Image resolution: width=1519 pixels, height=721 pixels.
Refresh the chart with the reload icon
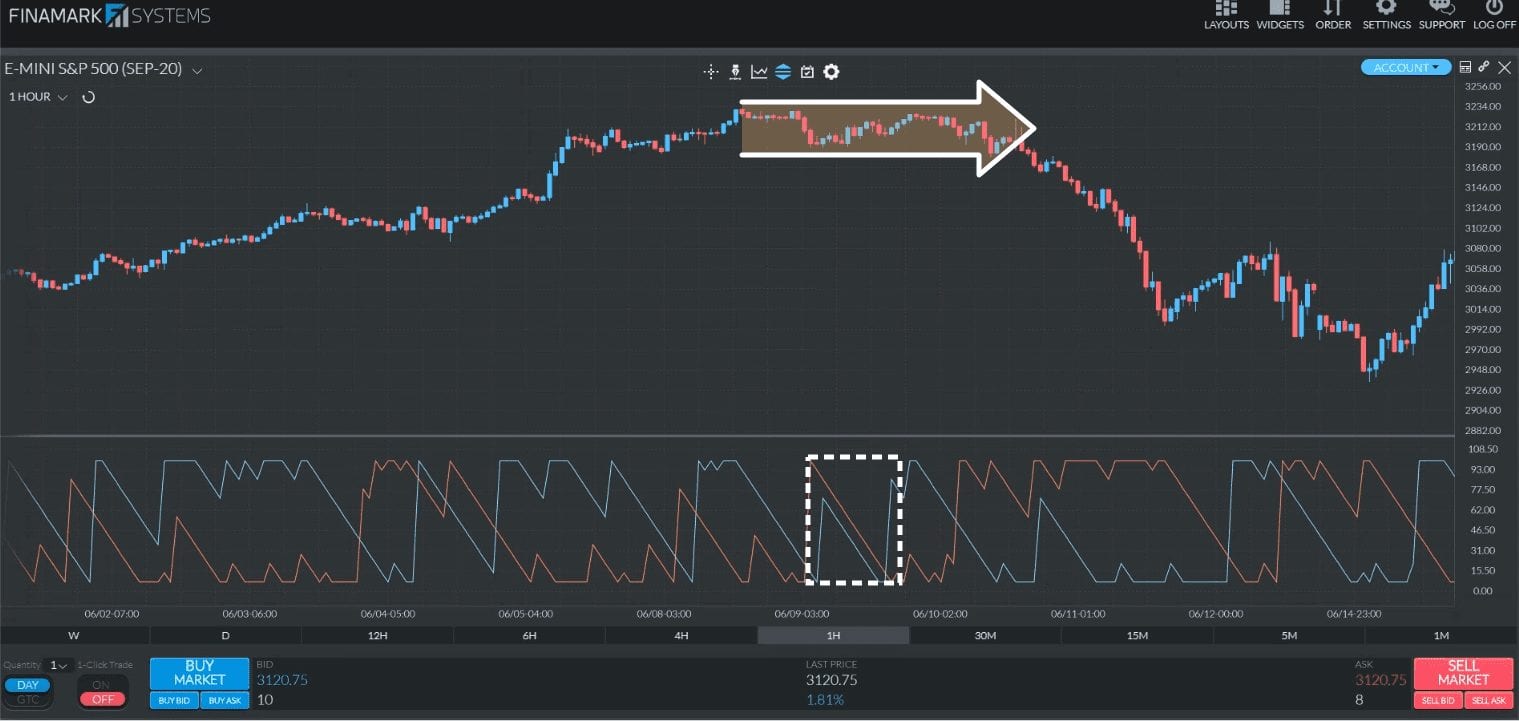pyautogui.click(x=88, y=97)
